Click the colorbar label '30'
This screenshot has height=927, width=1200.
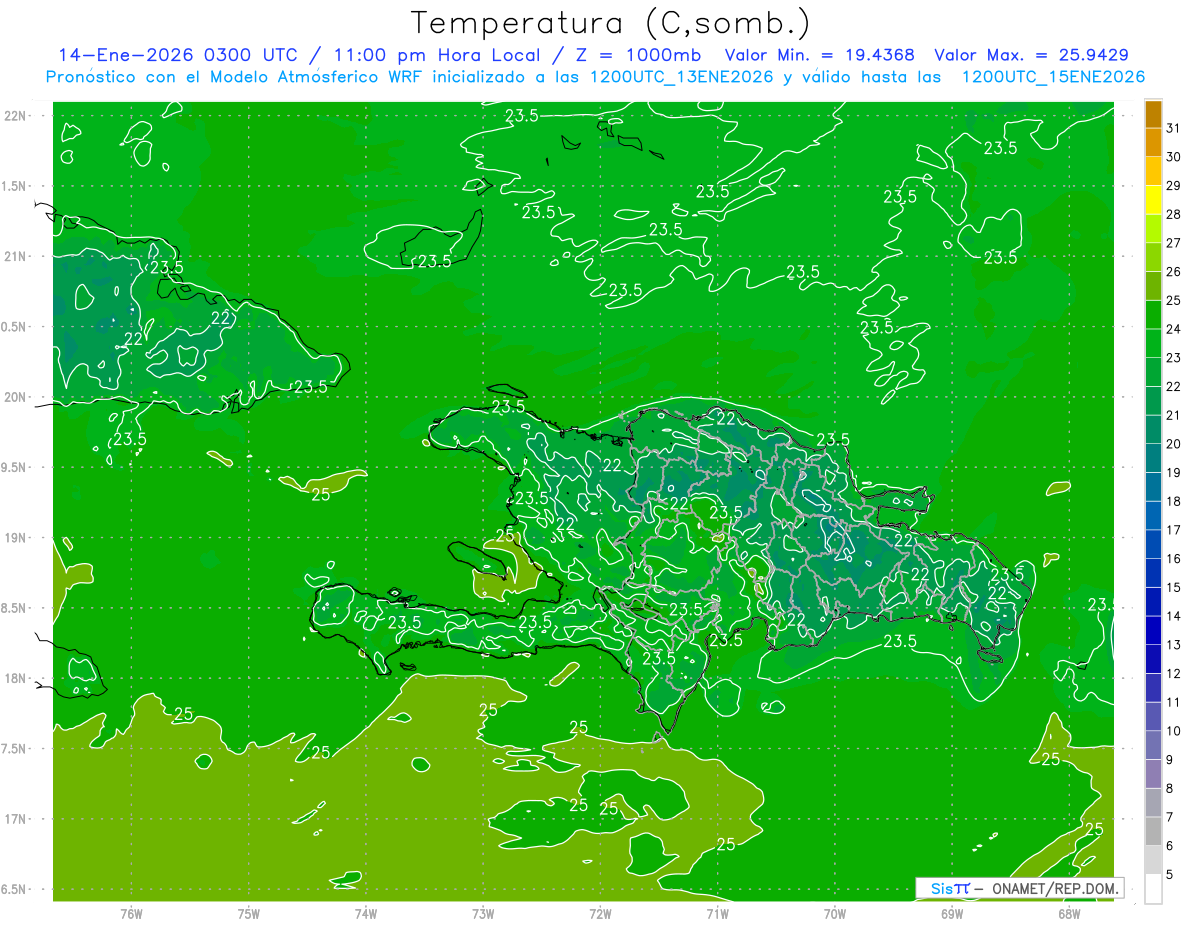[x=1173, y=157]
